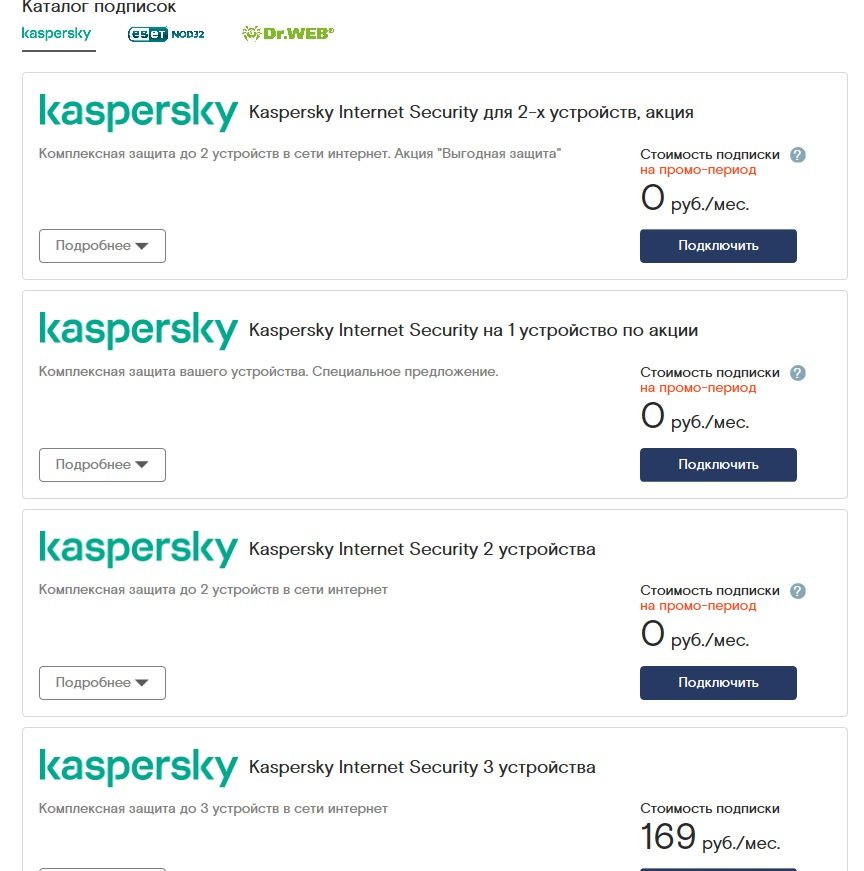The image size is (864, 871).
Task: Click Kaspersky logo in 1 устройство по акции card
Action: point(138,330)
